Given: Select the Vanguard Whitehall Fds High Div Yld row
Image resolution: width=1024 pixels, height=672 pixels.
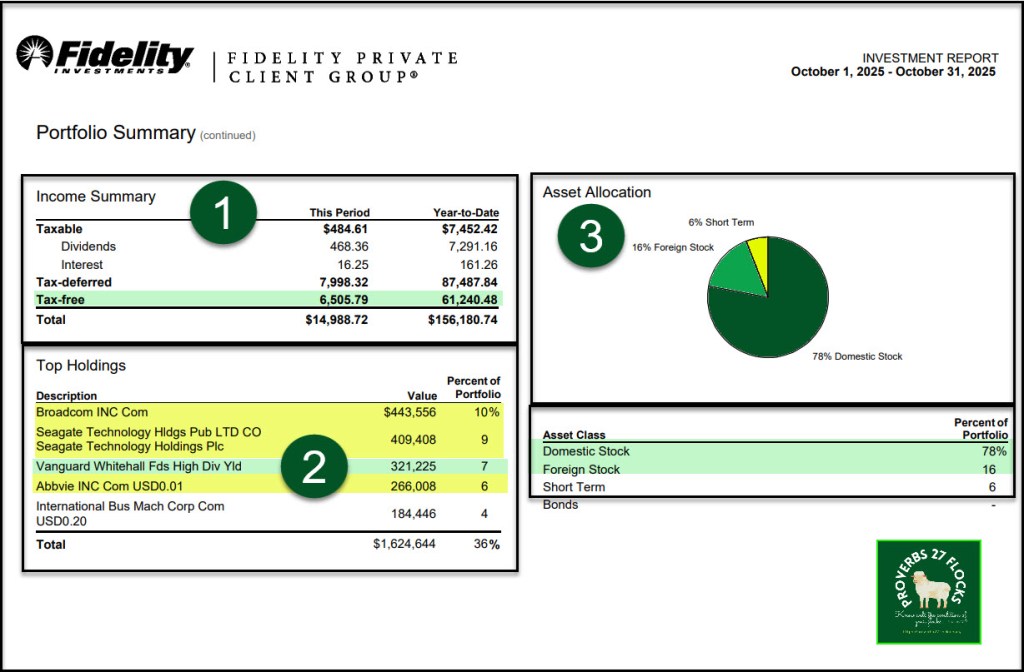Looking at the screenshot, I should pyautogui.click(x=140, y=466).
